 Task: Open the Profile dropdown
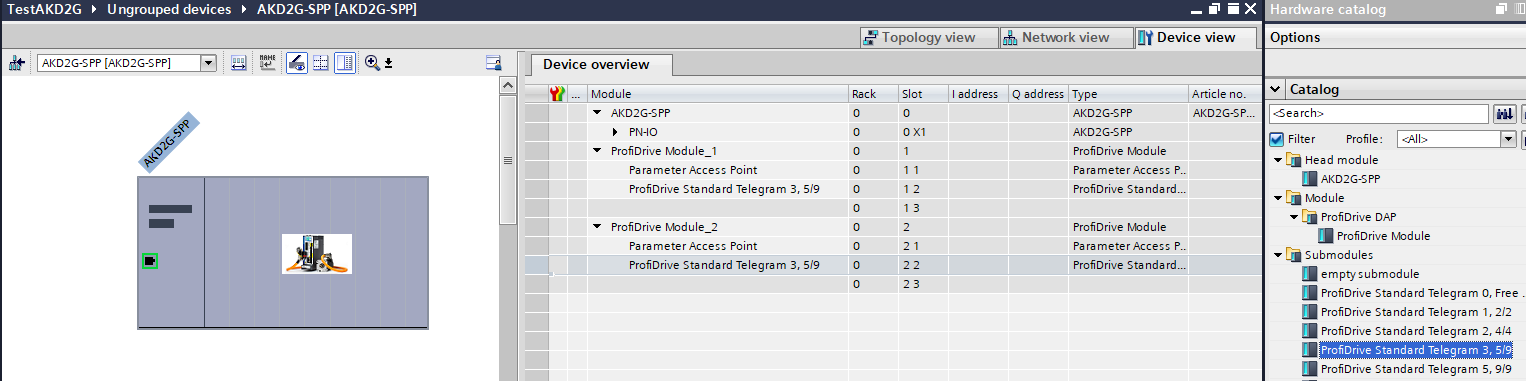pyautogui.click(x=1509, y=139)
